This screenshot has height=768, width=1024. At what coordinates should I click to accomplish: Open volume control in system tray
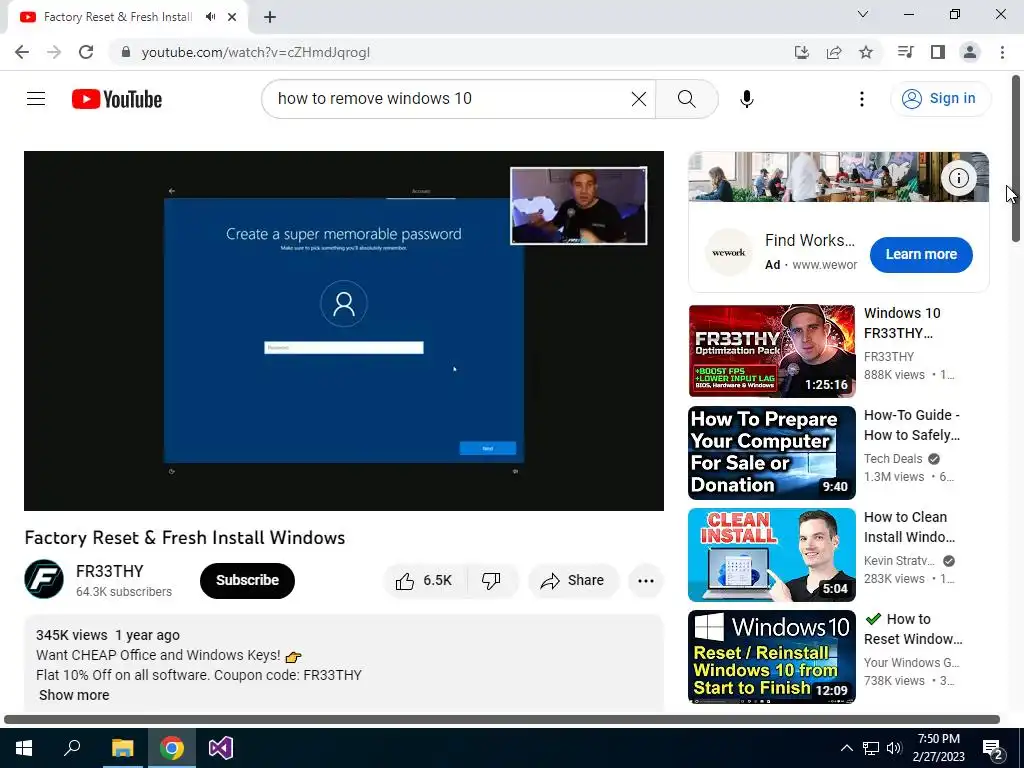tap(895, 748)
